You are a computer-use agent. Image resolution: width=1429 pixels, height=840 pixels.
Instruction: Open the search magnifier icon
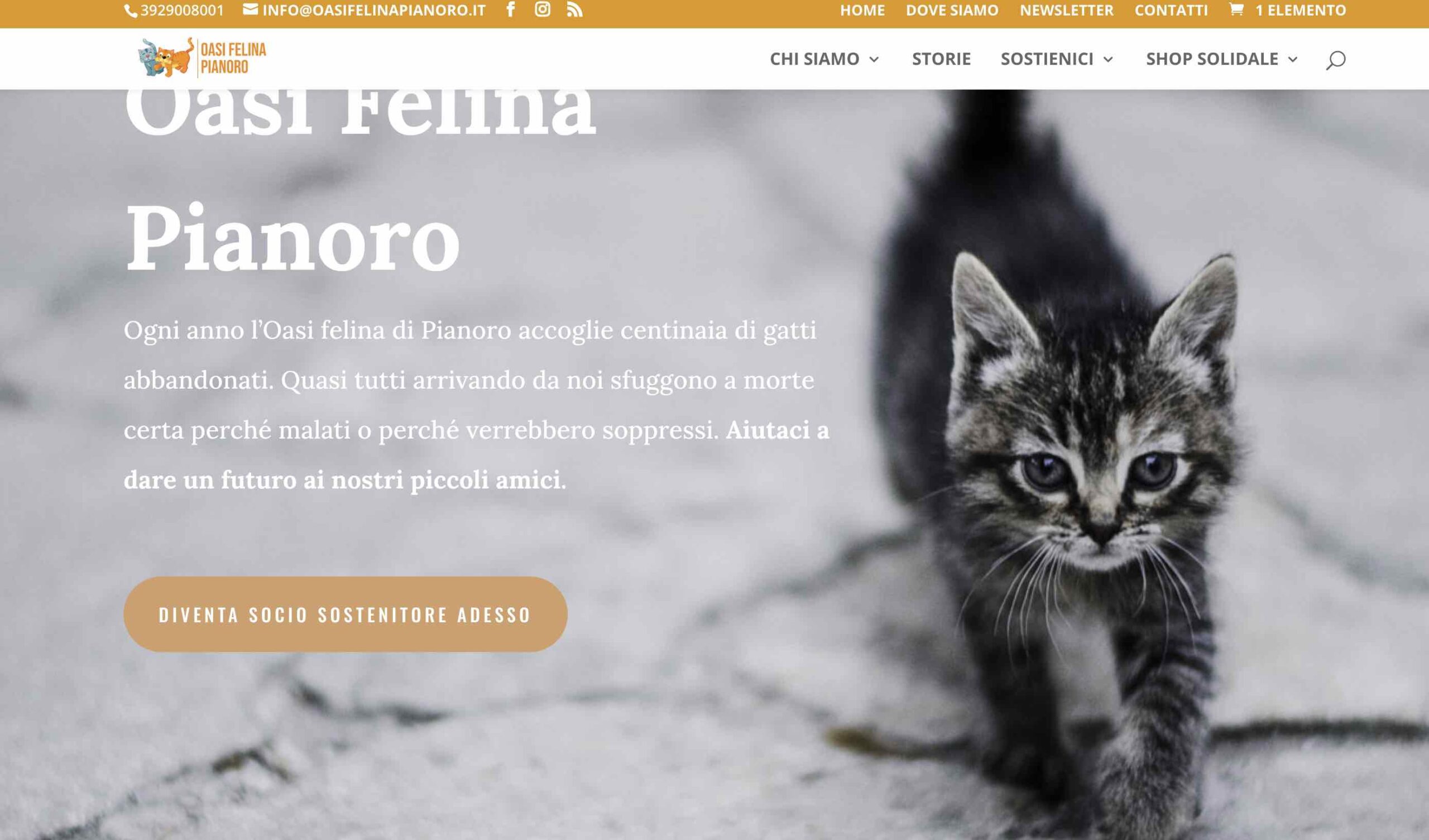1335,60
